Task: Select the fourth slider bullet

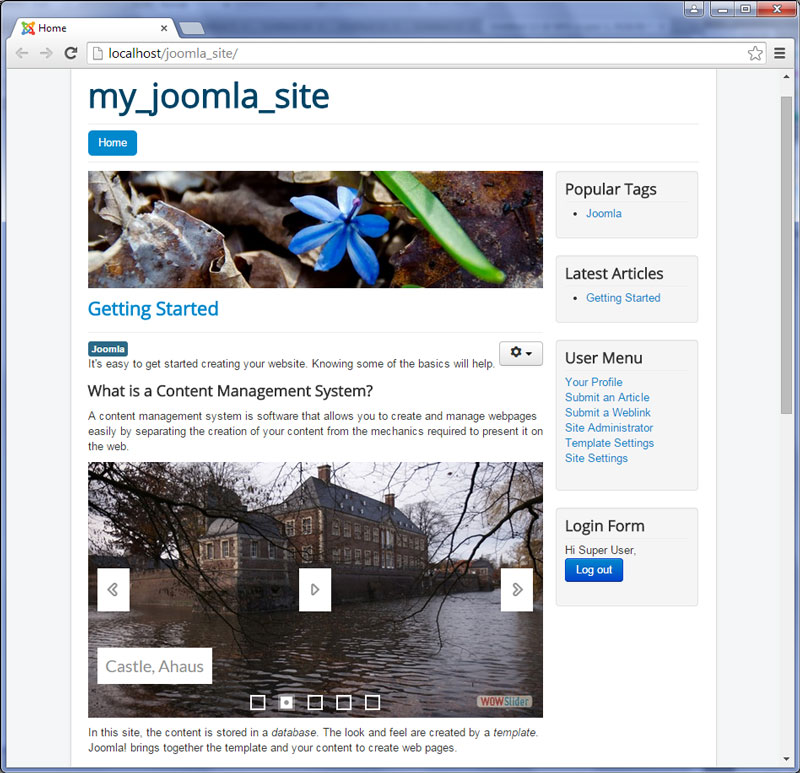Action: [343, 703]
